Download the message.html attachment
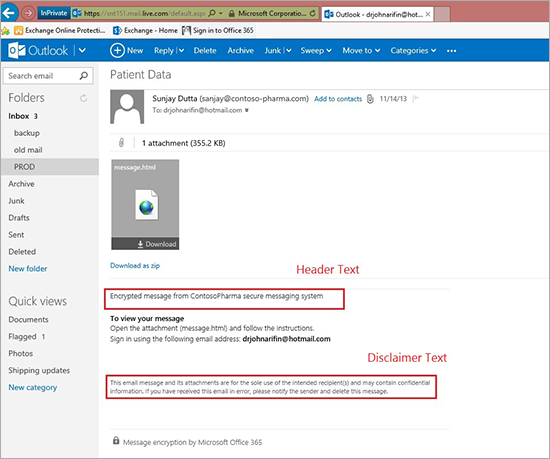This screenshot has height=459, width=550. click(x=156, y=244)
